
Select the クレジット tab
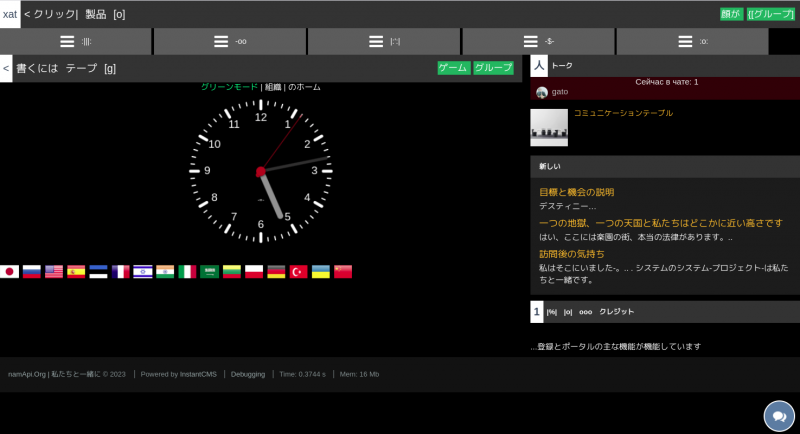[616, 312]
